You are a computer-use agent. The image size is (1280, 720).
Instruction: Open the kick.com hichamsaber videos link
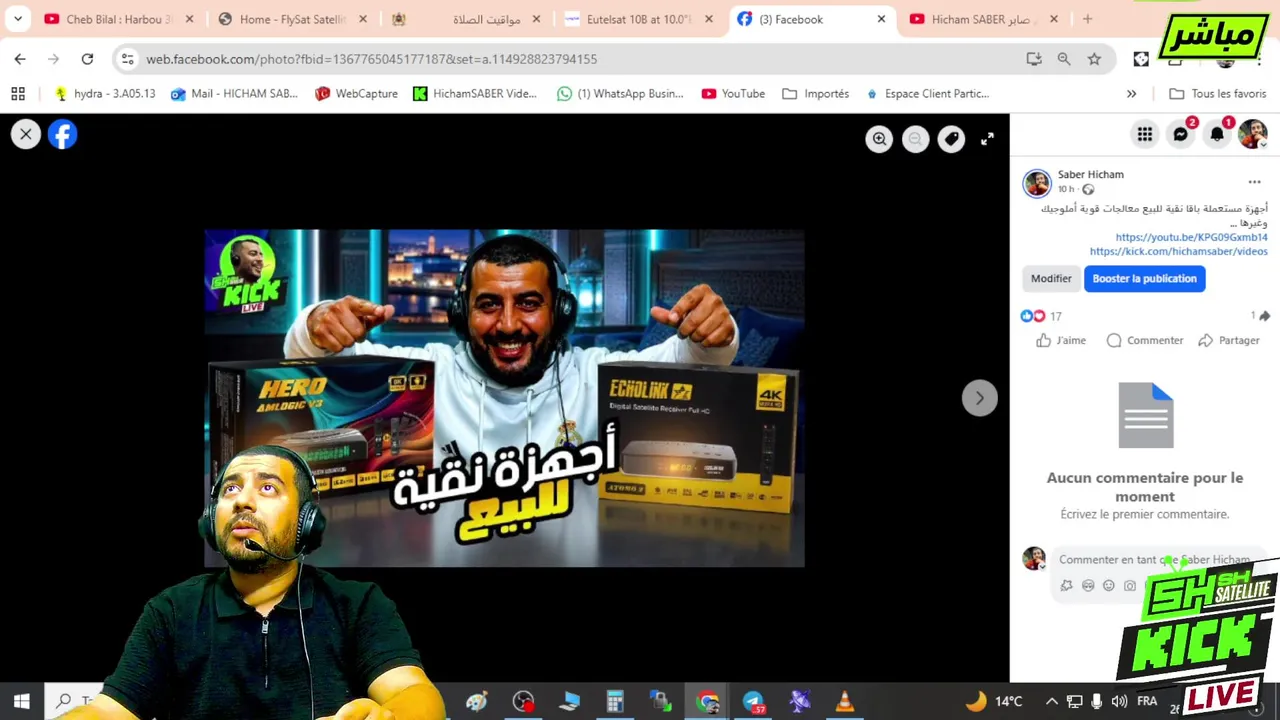pos(1178,251)
